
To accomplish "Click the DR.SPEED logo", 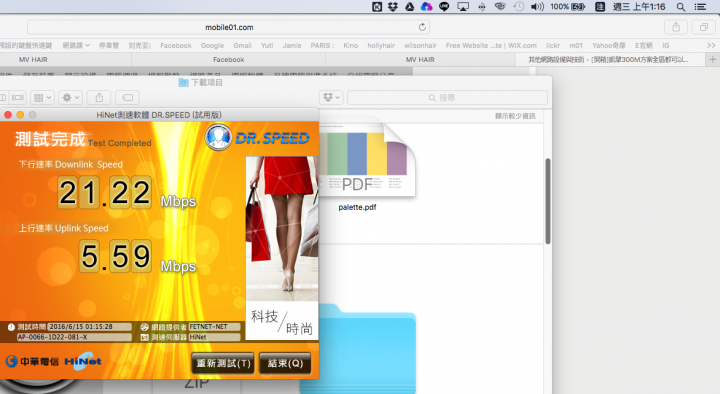I will click(x=257, y=137).
